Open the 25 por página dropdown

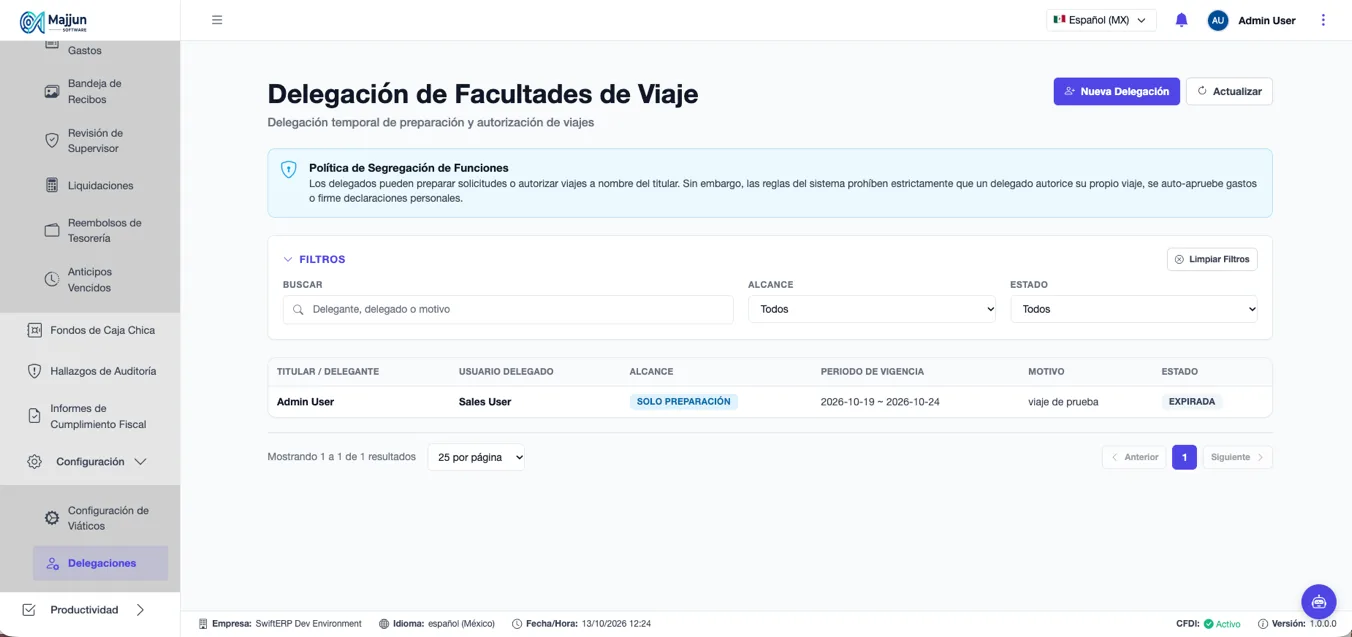[x=476, y=457]
